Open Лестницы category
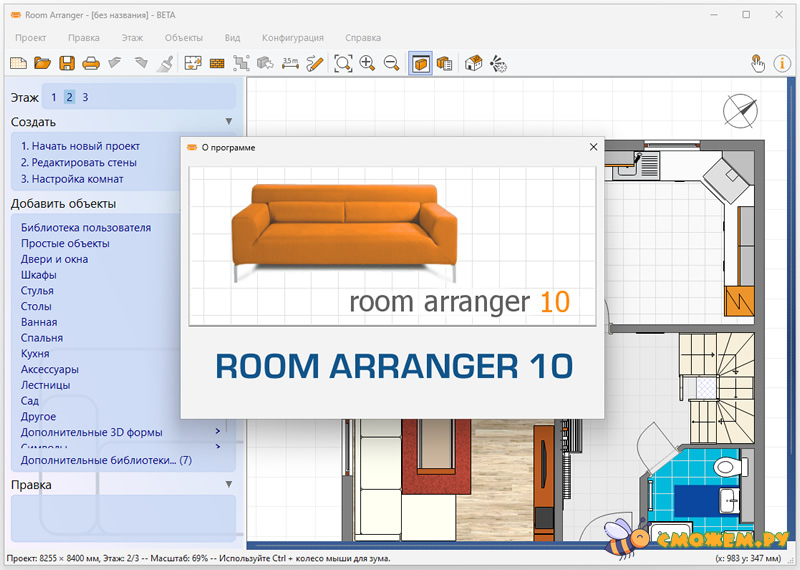The width and height of the screenshot is (800, 570). click(x=45, y=385)
